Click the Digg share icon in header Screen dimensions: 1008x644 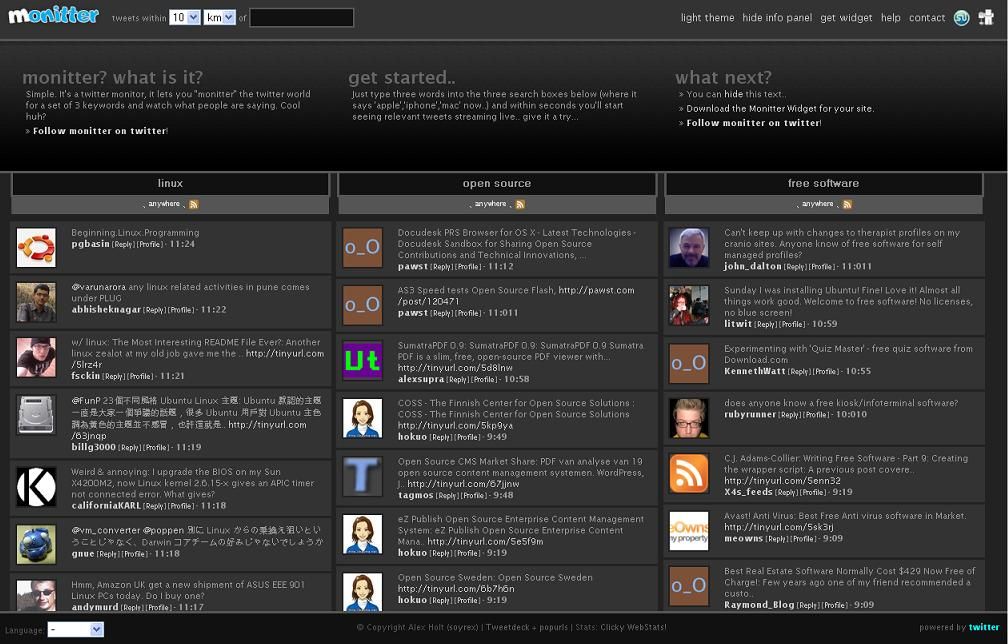click(986, 18)
